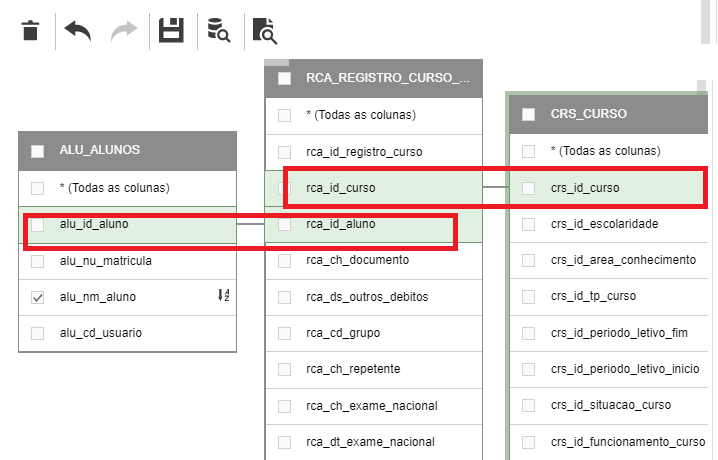
Task: Click join line between alu_id_aluno and rca_id_aluno
Action: [x=251, y=224]
